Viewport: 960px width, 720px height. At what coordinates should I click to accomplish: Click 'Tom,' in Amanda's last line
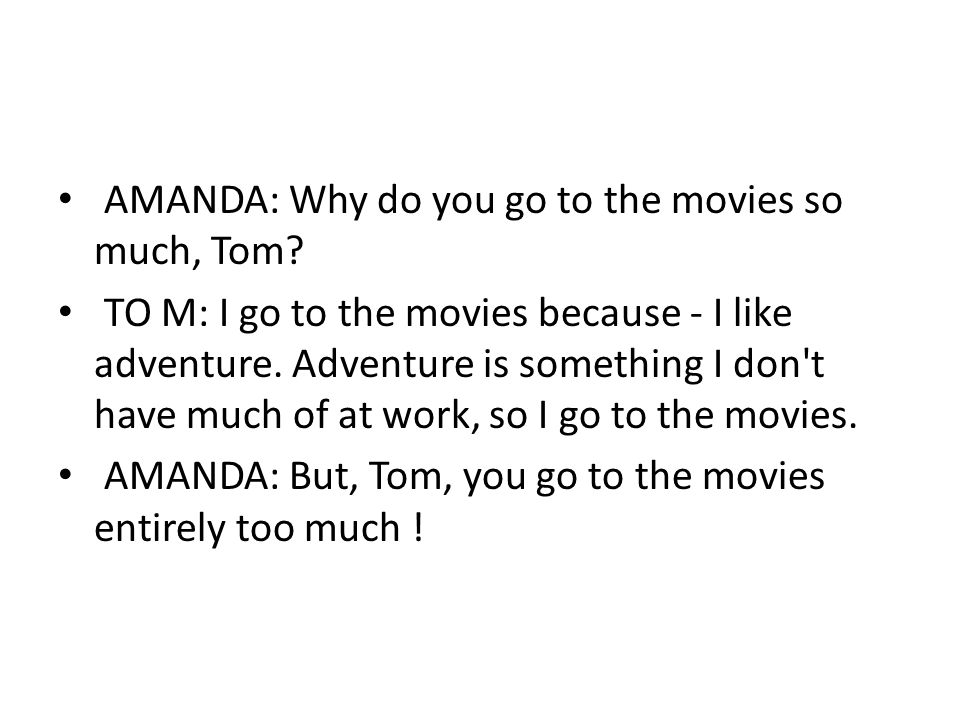pyautogui.click(x=411, y=478)
